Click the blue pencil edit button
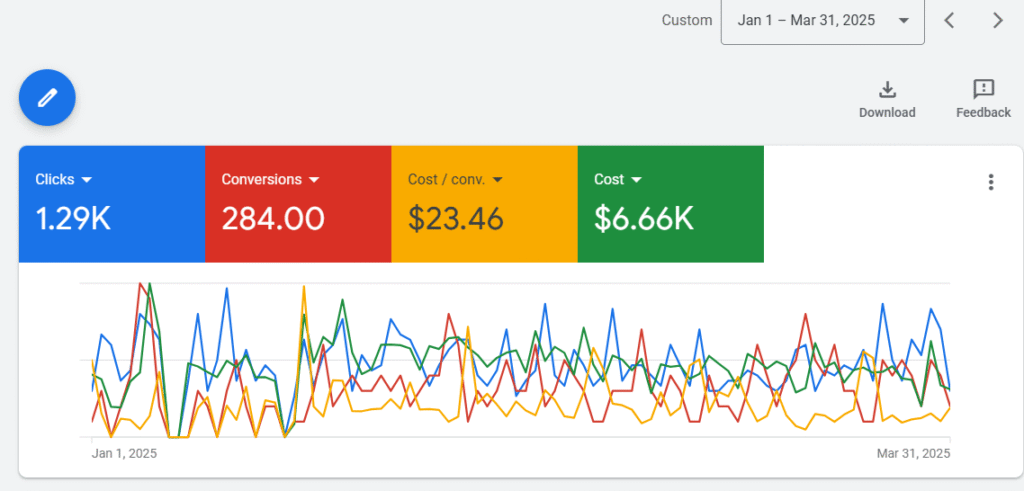Image resolution: width=1024 pixels, height=491 pixels. (47, 97)
